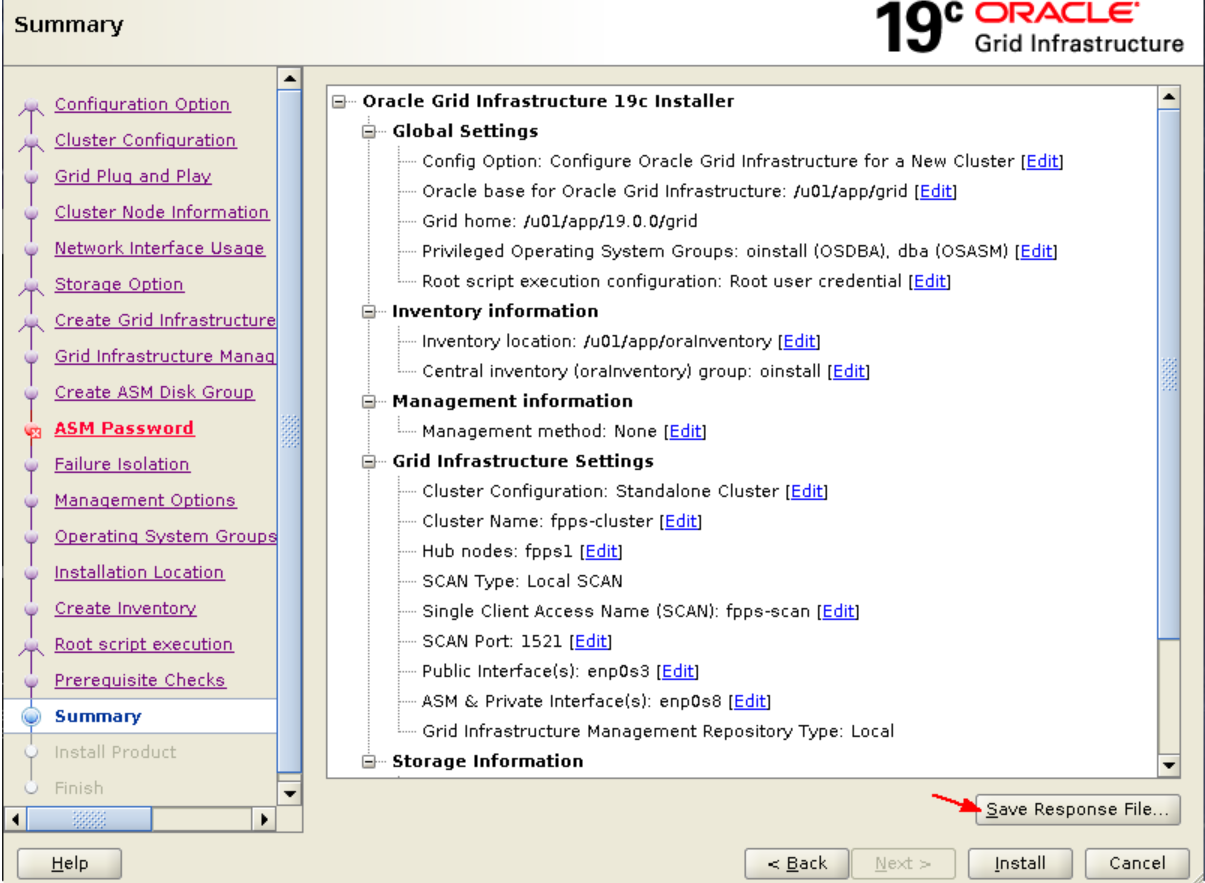Open the Operating System Groups step

click(x=165, y=536)
